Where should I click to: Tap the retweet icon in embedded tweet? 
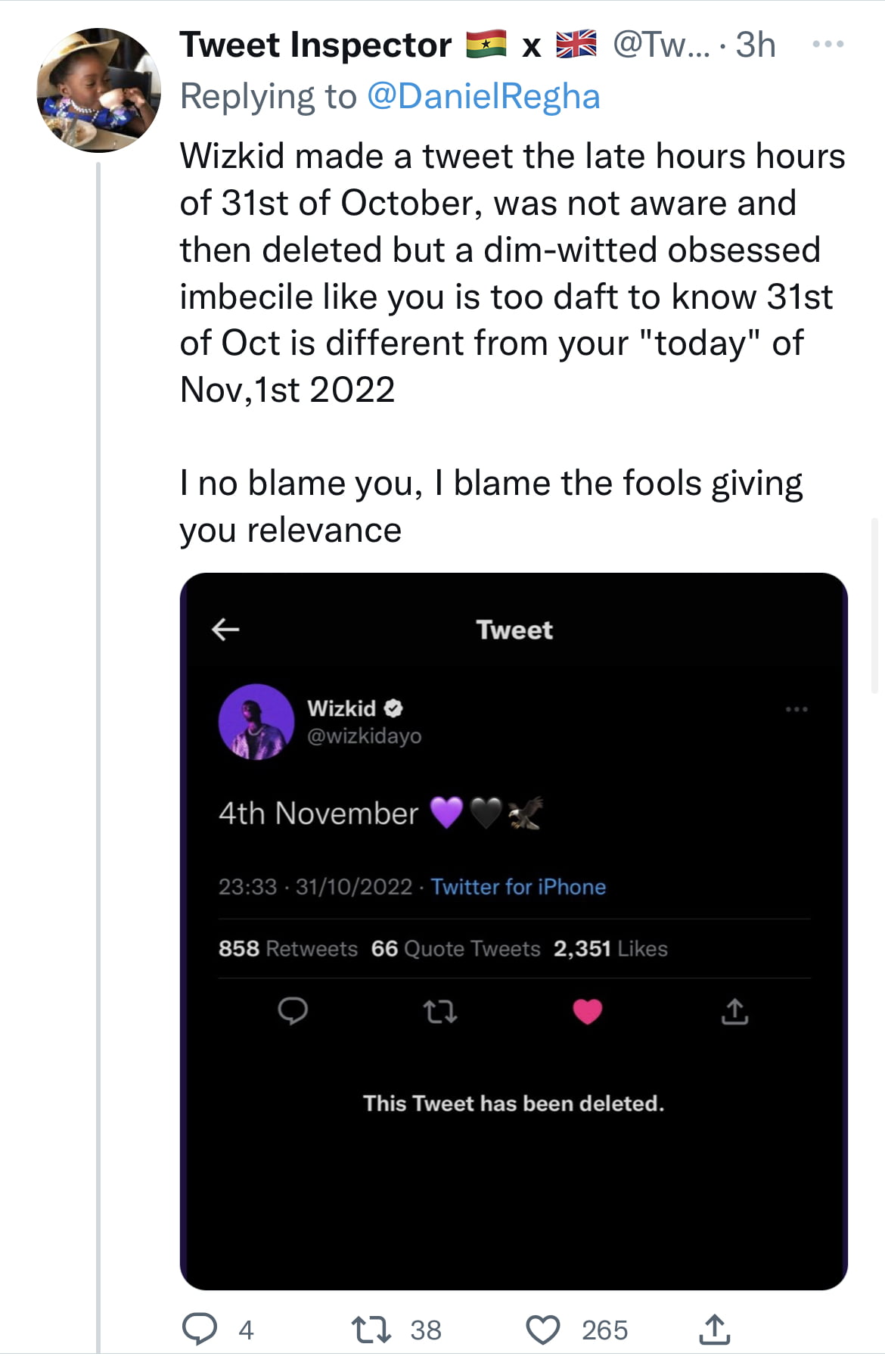click(x=439, y=1011)
